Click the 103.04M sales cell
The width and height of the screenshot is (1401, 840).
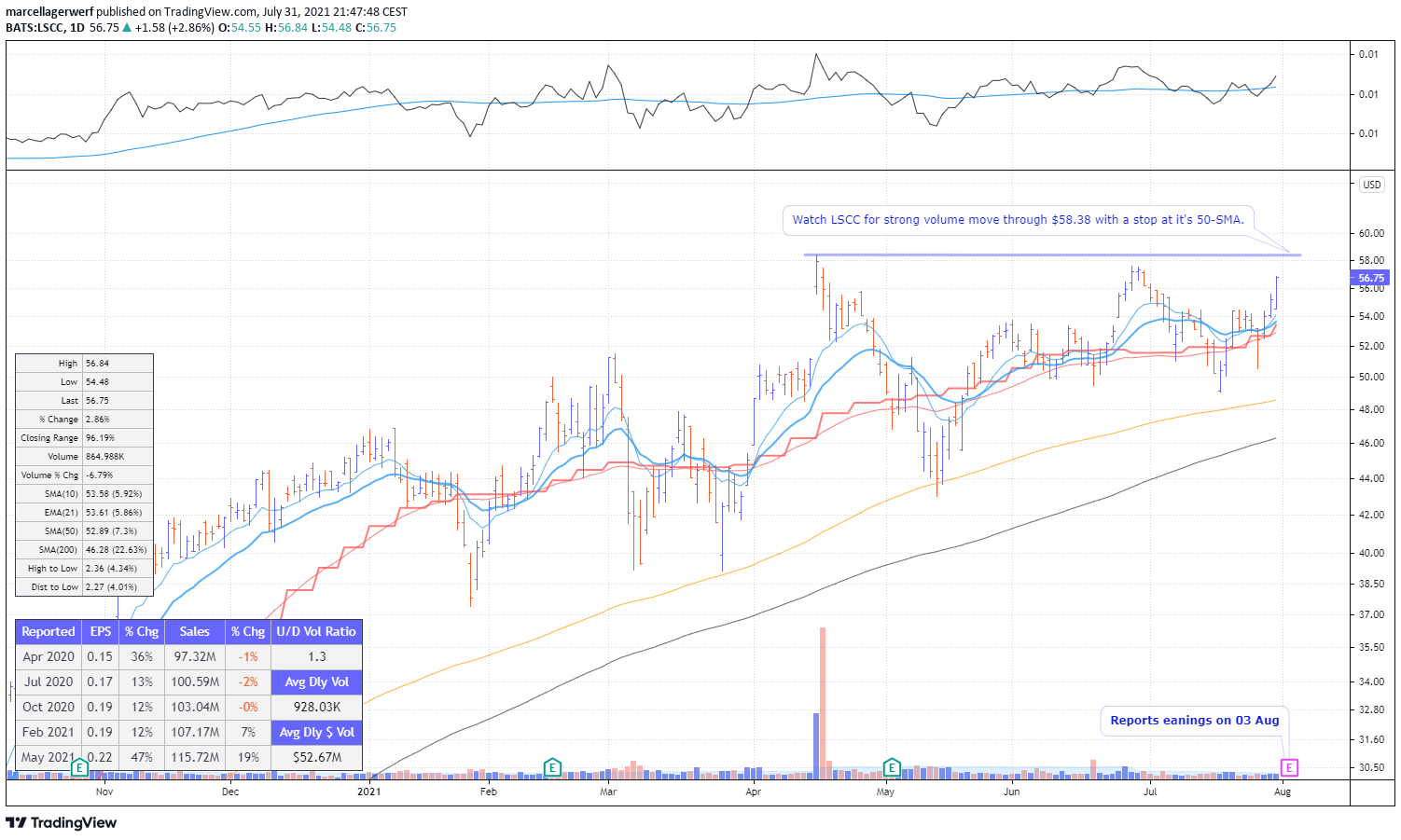[x=195, y=707]
